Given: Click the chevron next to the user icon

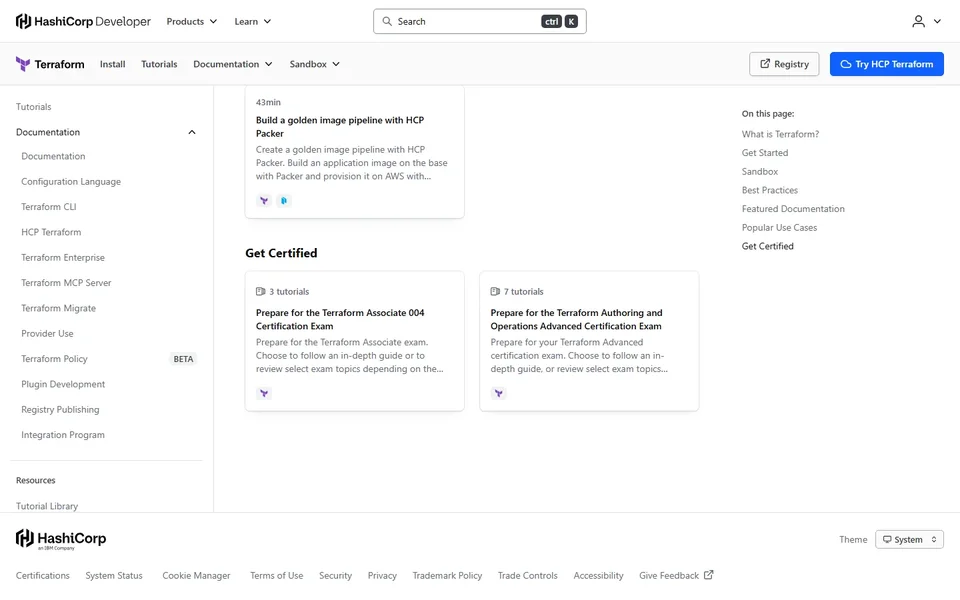Looking at the screenshot, I should pos(937,21).
